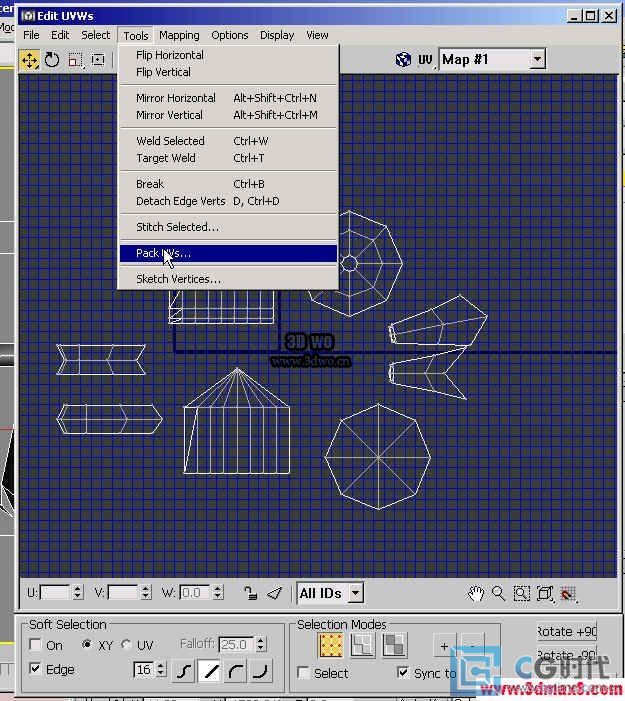Choose Weld Selected menu item
Viewport: 625px width, 701px height.
point(228,141)
